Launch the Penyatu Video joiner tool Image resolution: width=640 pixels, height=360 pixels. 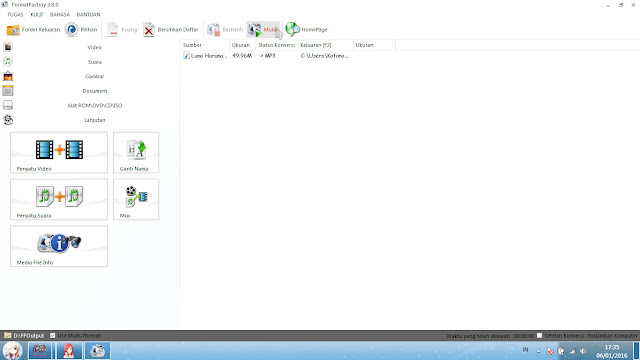[59, 153]
